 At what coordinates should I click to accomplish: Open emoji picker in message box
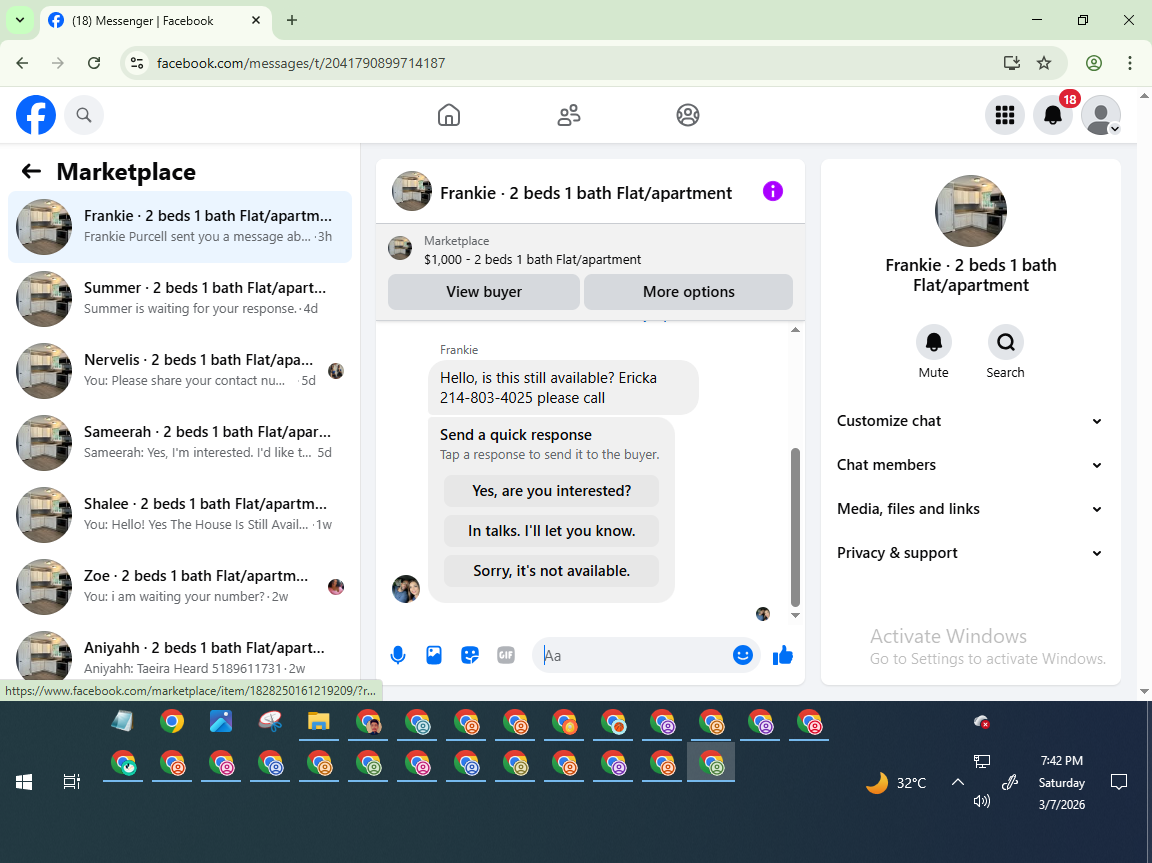[x=743, y=655]
